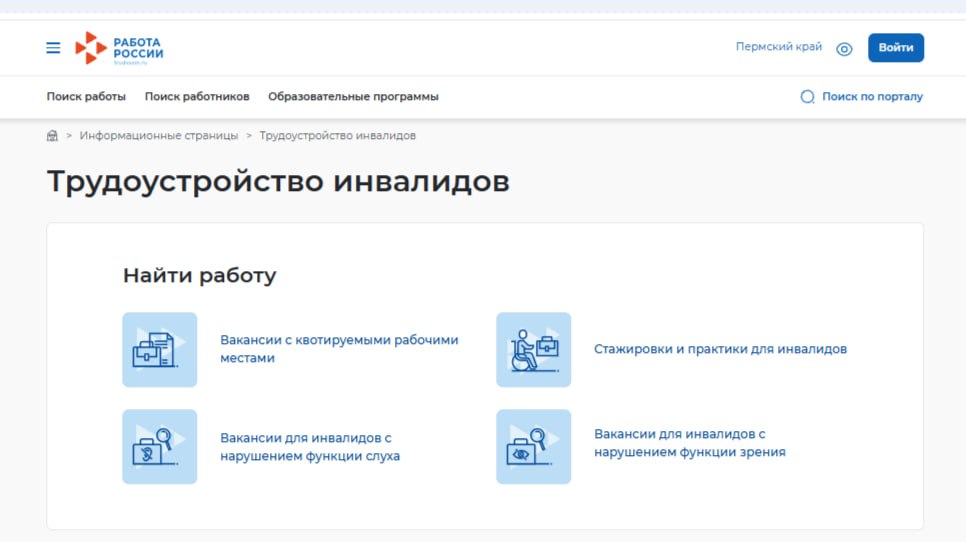Open Вакансии с квотируемыми рабочими местами link
Image resolution: width=966 pixels, height=542 pixels.
click(339, 349)
